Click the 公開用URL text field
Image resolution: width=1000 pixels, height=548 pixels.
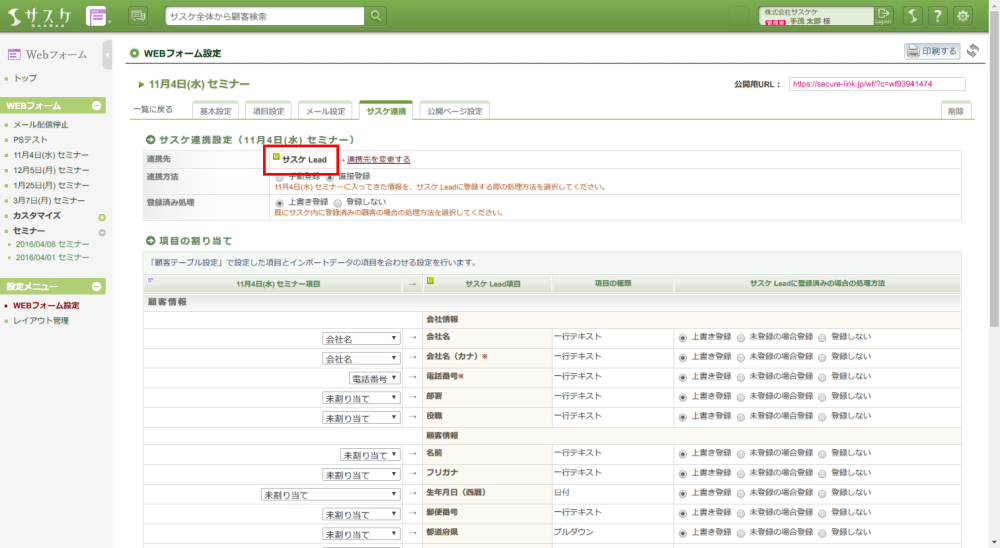click(x=877, y=84)
